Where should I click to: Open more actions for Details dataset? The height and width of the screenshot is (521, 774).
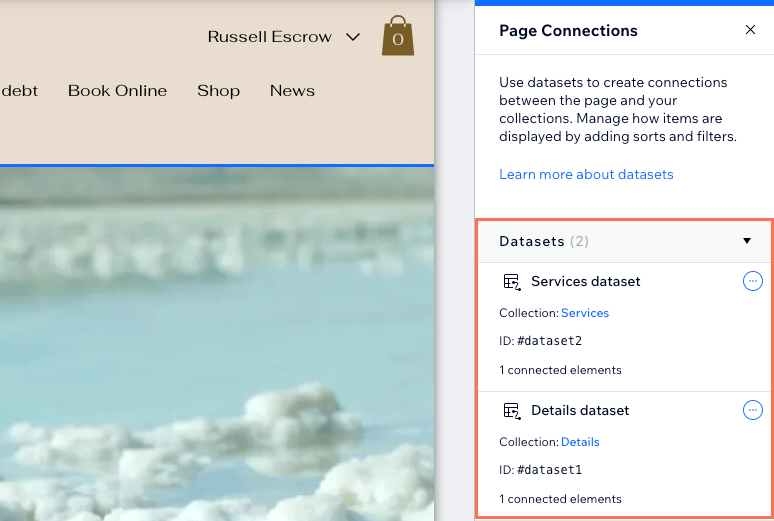coord(753,410)
